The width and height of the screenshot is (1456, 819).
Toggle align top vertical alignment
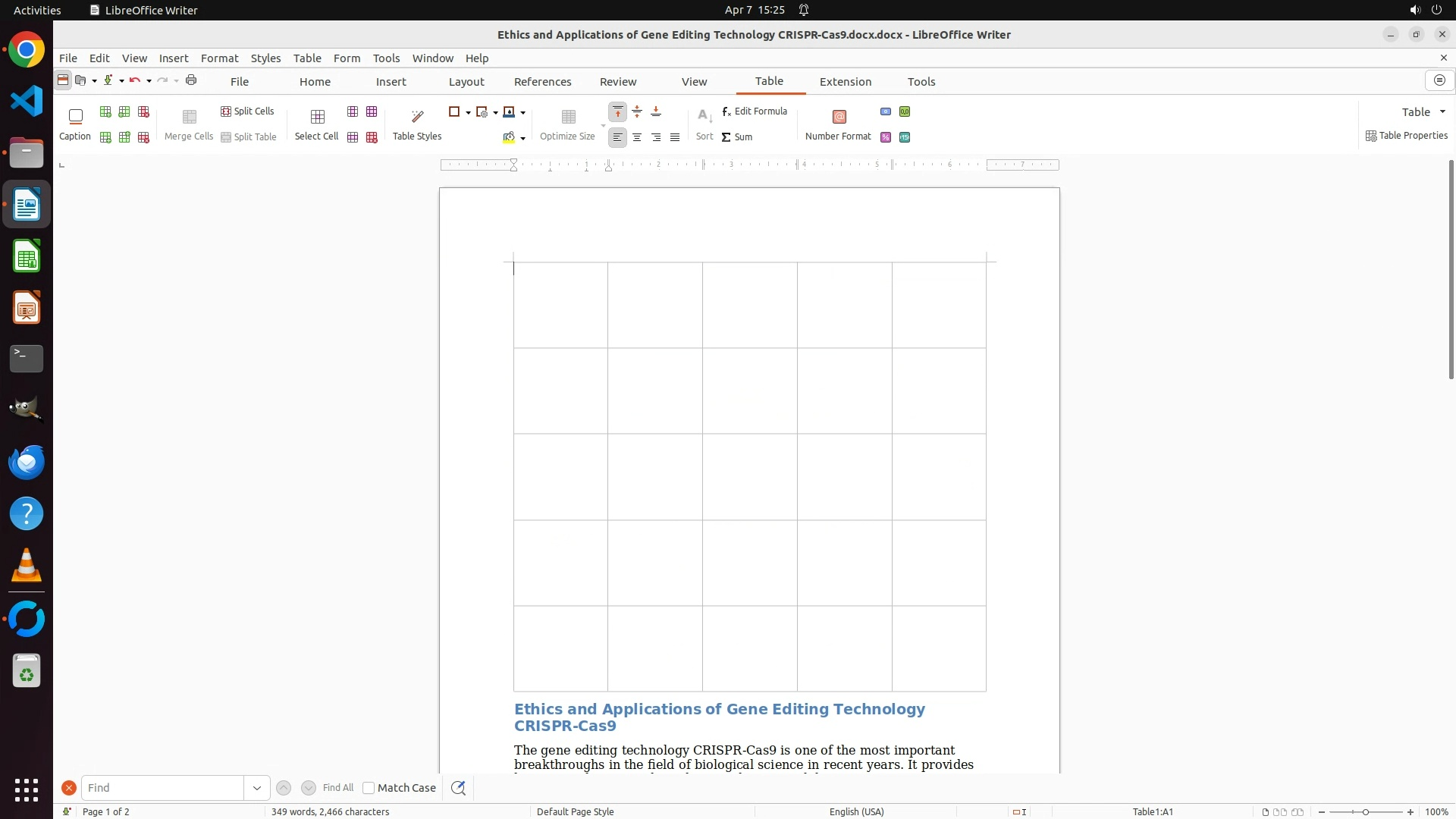pos(618,112)
